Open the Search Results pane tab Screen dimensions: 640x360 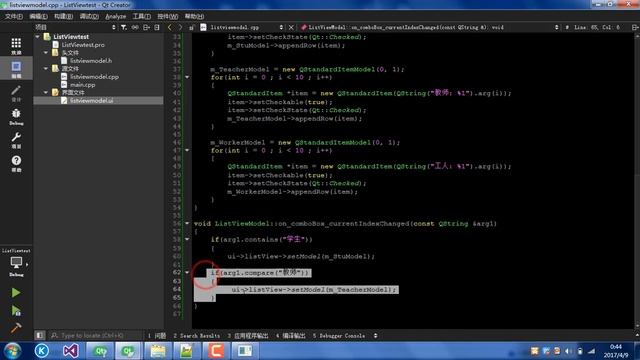(196, 336)
